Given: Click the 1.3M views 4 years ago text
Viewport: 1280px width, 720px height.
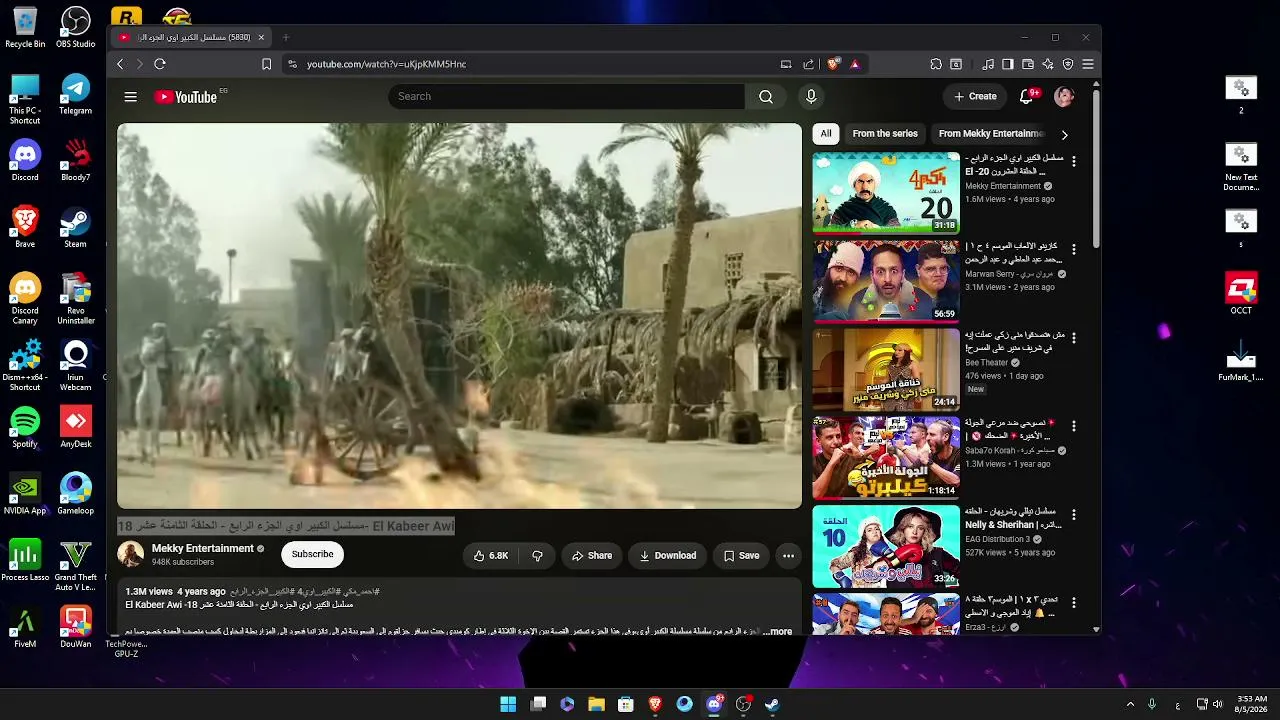Looking at the screenshot, I should 175,592.
